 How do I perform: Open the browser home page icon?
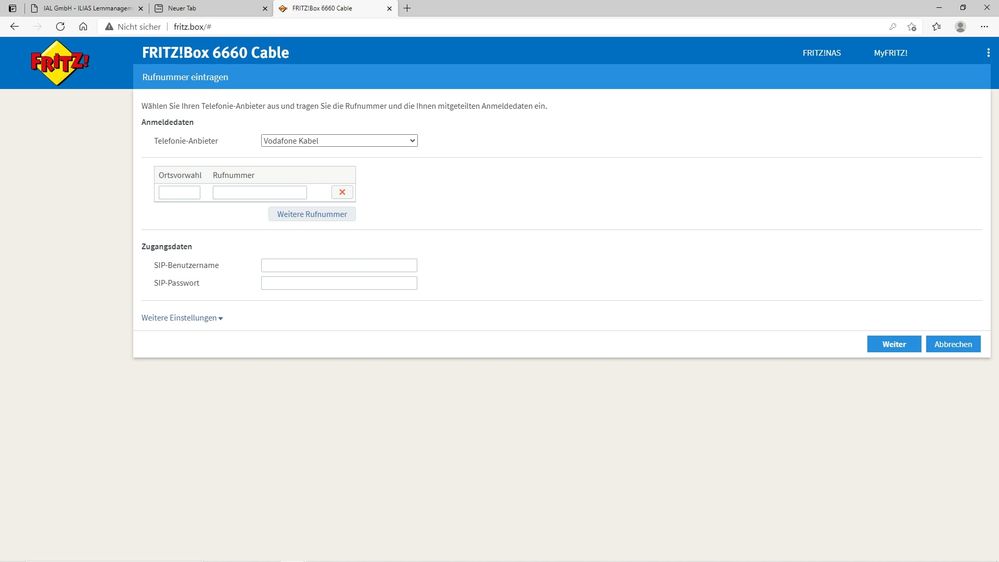point(83,27)
